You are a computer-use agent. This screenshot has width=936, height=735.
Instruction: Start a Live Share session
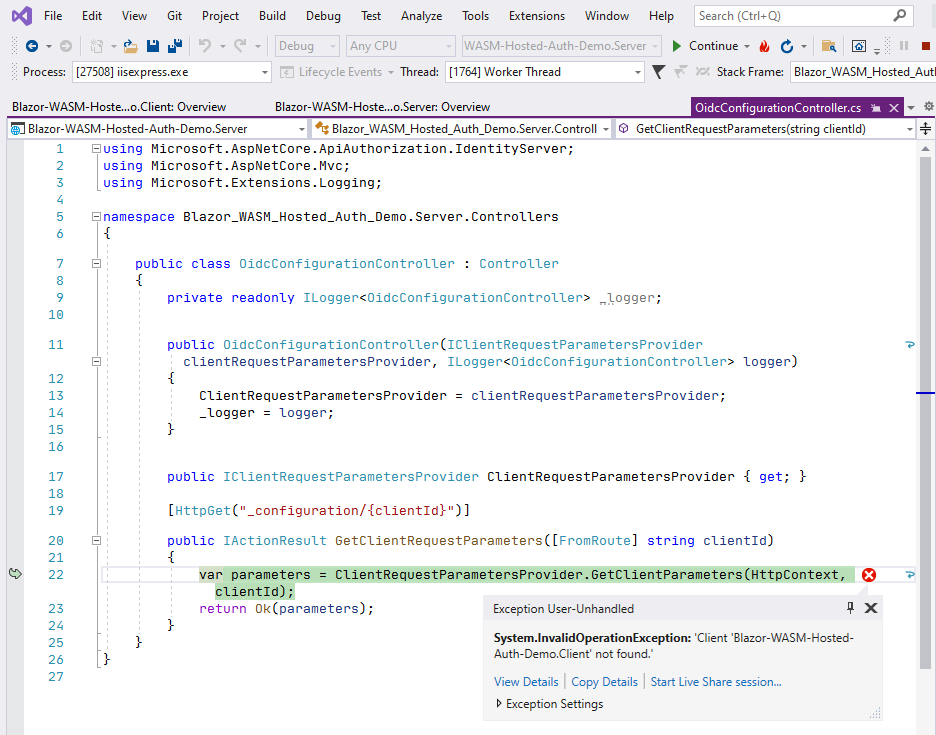pos(715,681)
